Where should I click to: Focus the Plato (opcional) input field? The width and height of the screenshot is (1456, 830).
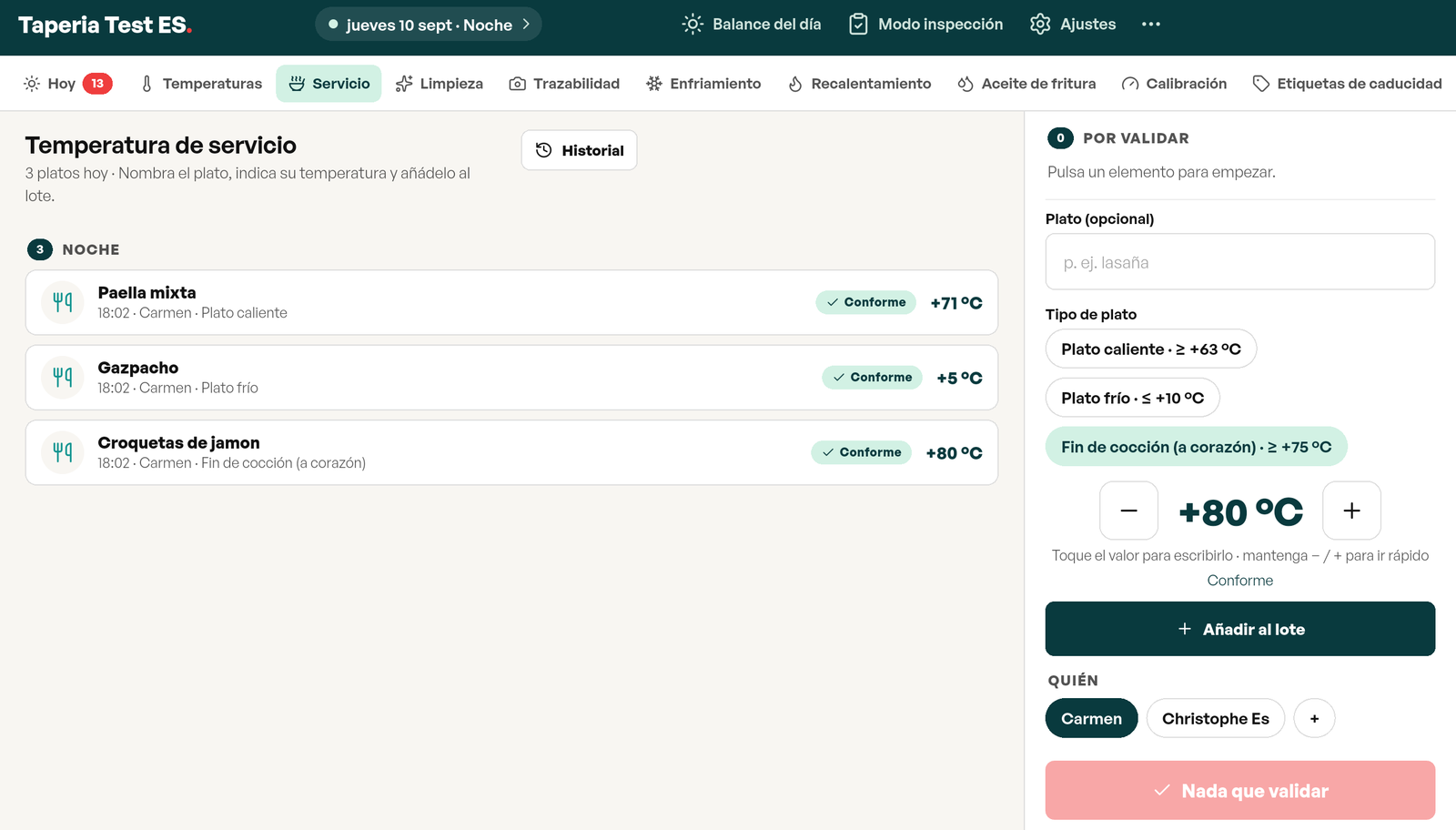pos(1240,262)
